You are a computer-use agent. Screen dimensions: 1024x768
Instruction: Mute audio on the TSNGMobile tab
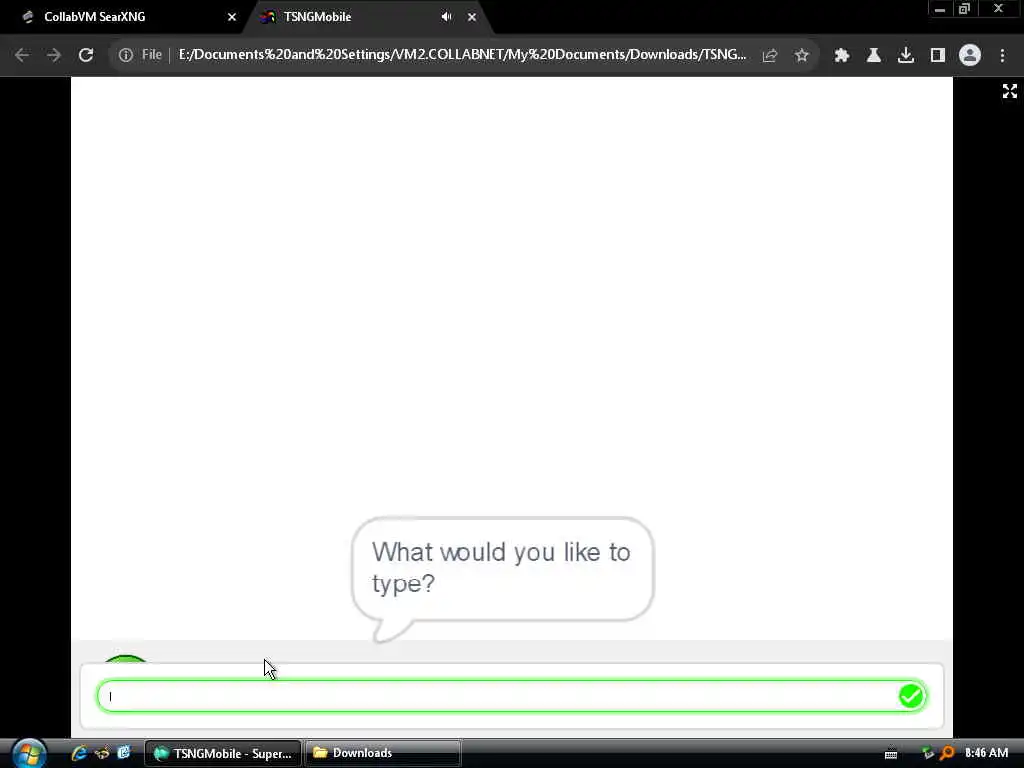pos(447,17)
